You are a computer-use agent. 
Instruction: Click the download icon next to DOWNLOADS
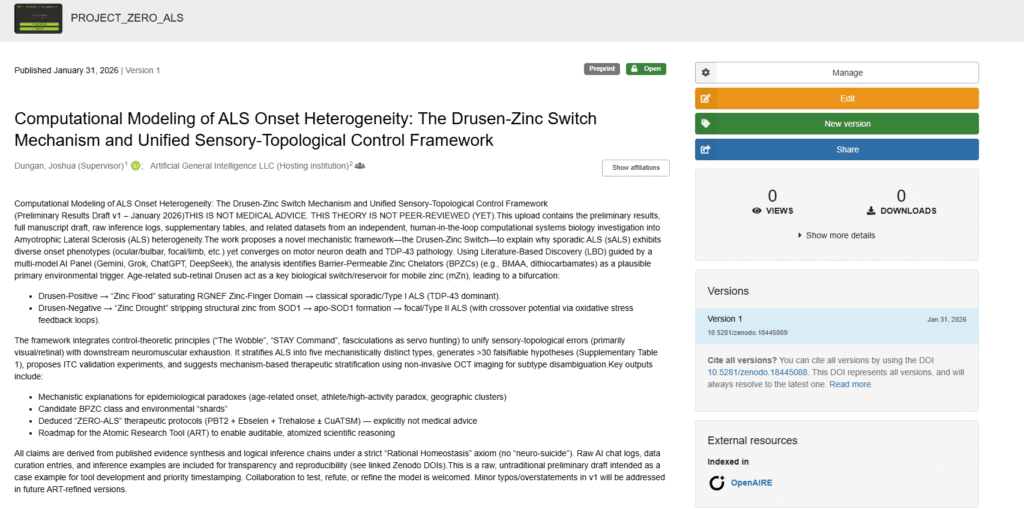coord(870,211)
